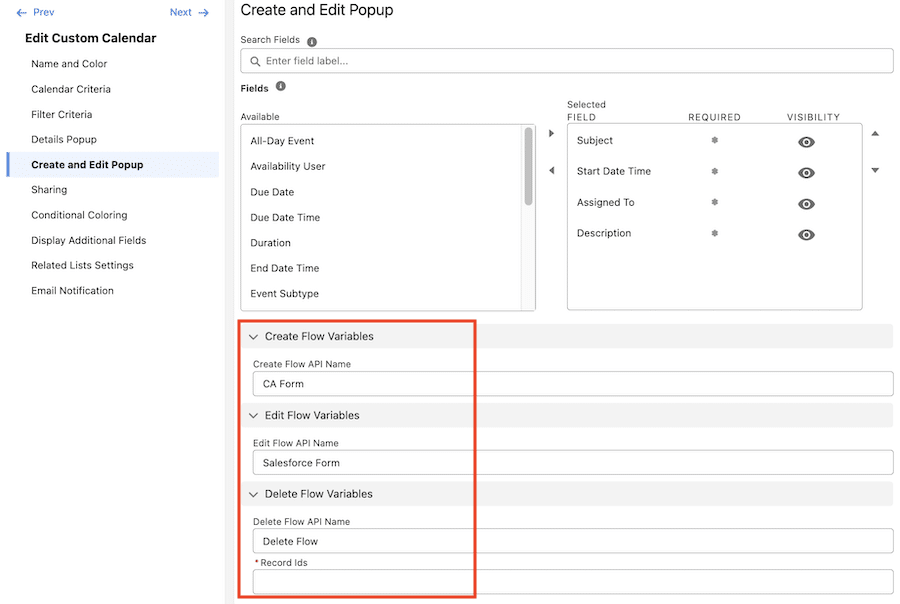Select Description in the Selected list
The image size is (900, 604).
point(604,233)
